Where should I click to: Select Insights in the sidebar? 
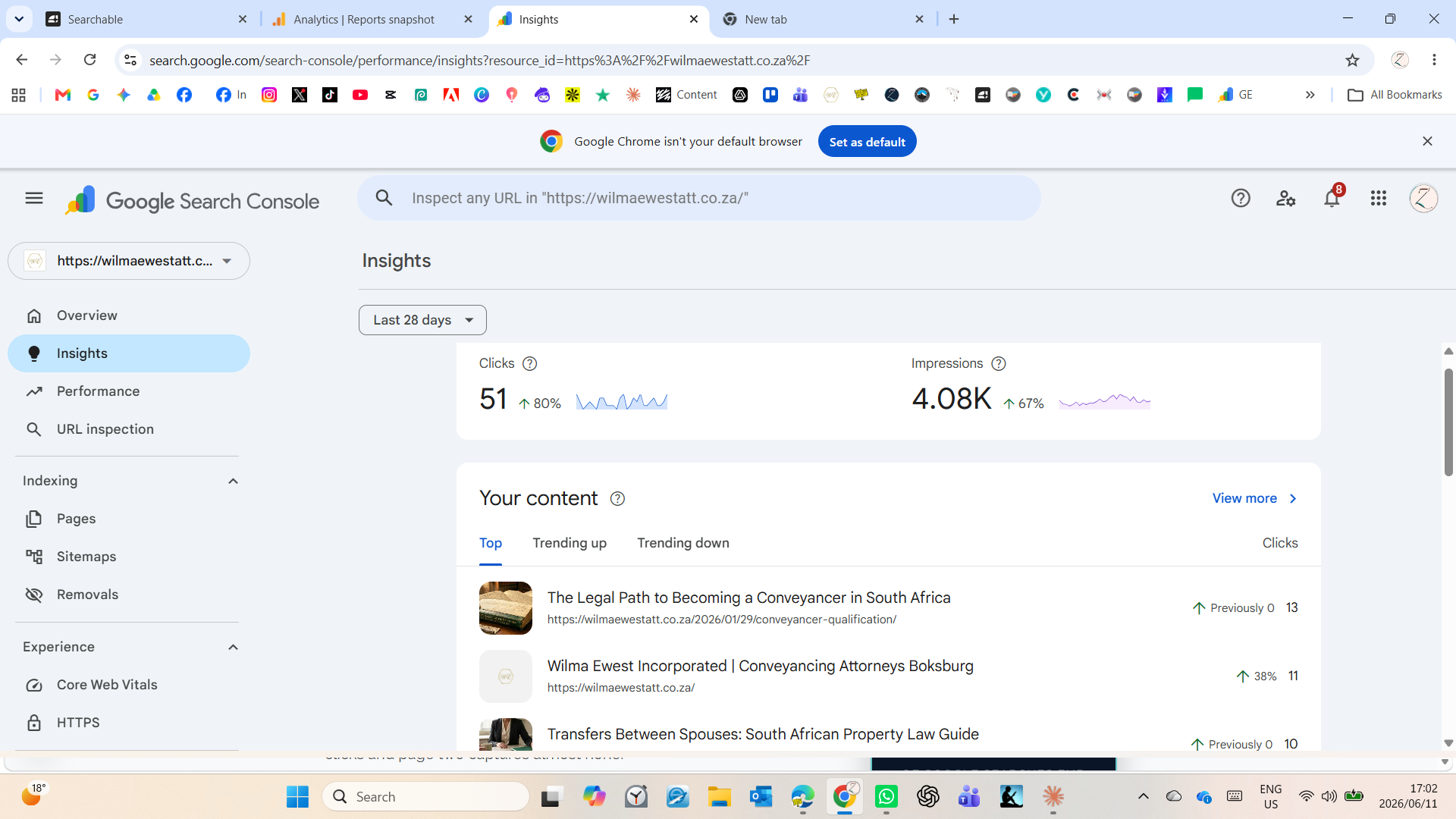pos(129,353)
